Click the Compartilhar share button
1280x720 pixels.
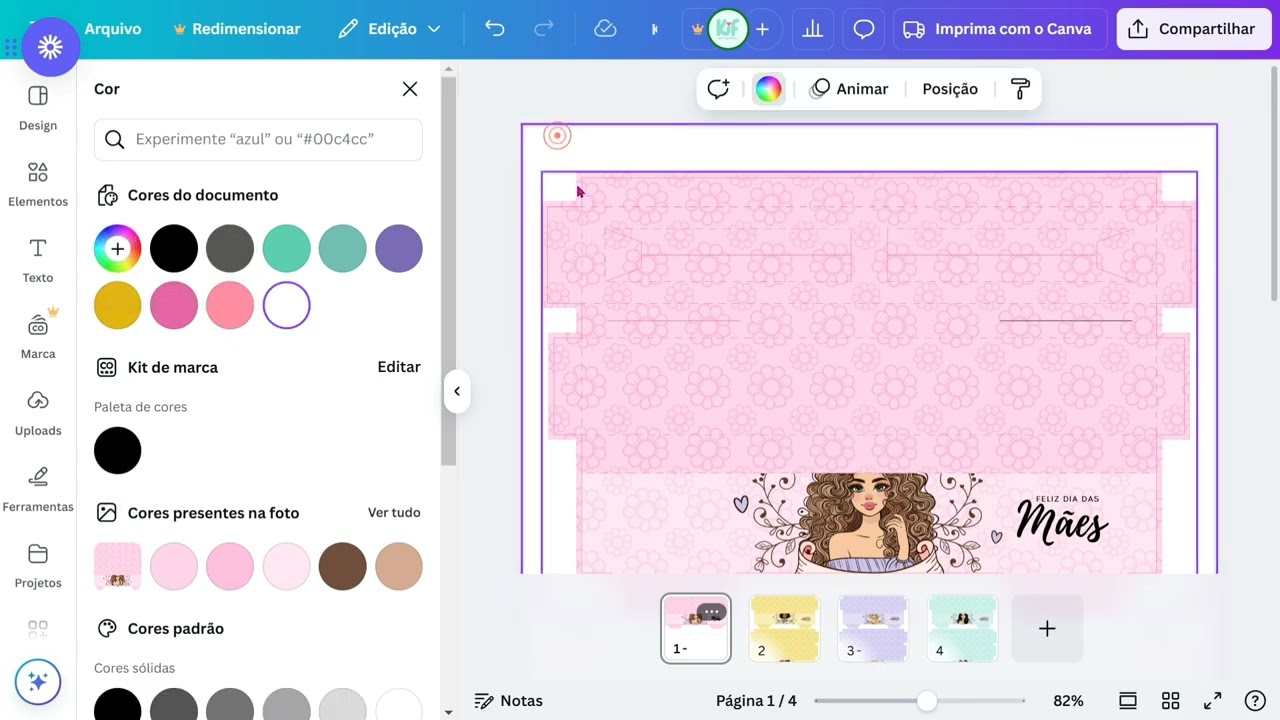1192,29
